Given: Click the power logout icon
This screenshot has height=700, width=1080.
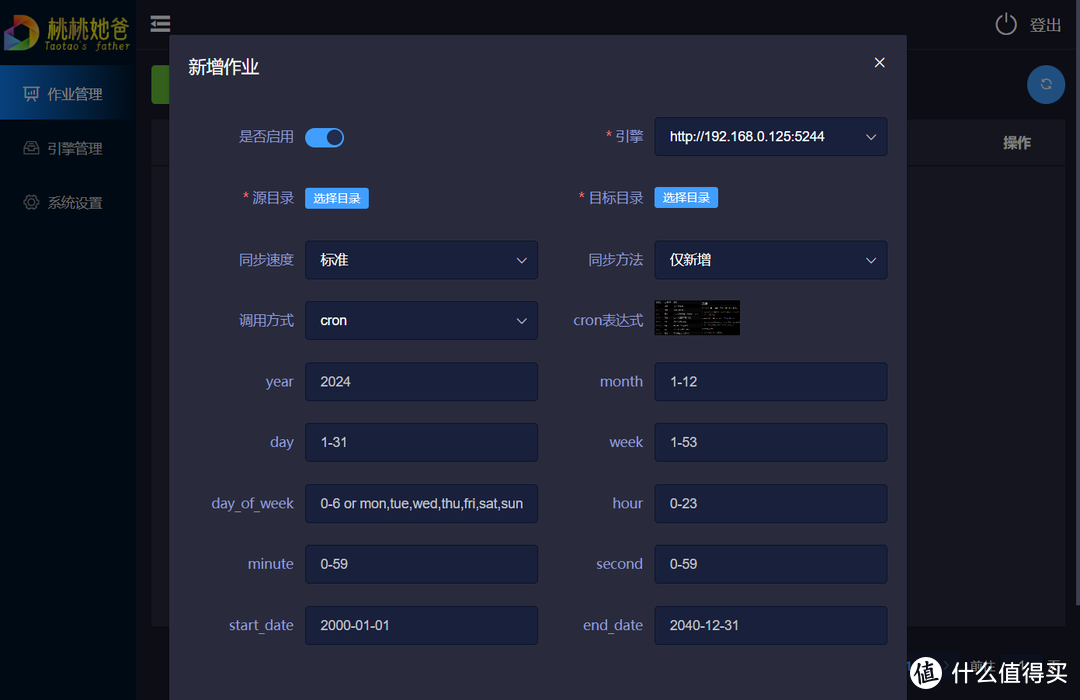Looking at the screenshot, I should pyautogui.click(x=1006, y=25).
